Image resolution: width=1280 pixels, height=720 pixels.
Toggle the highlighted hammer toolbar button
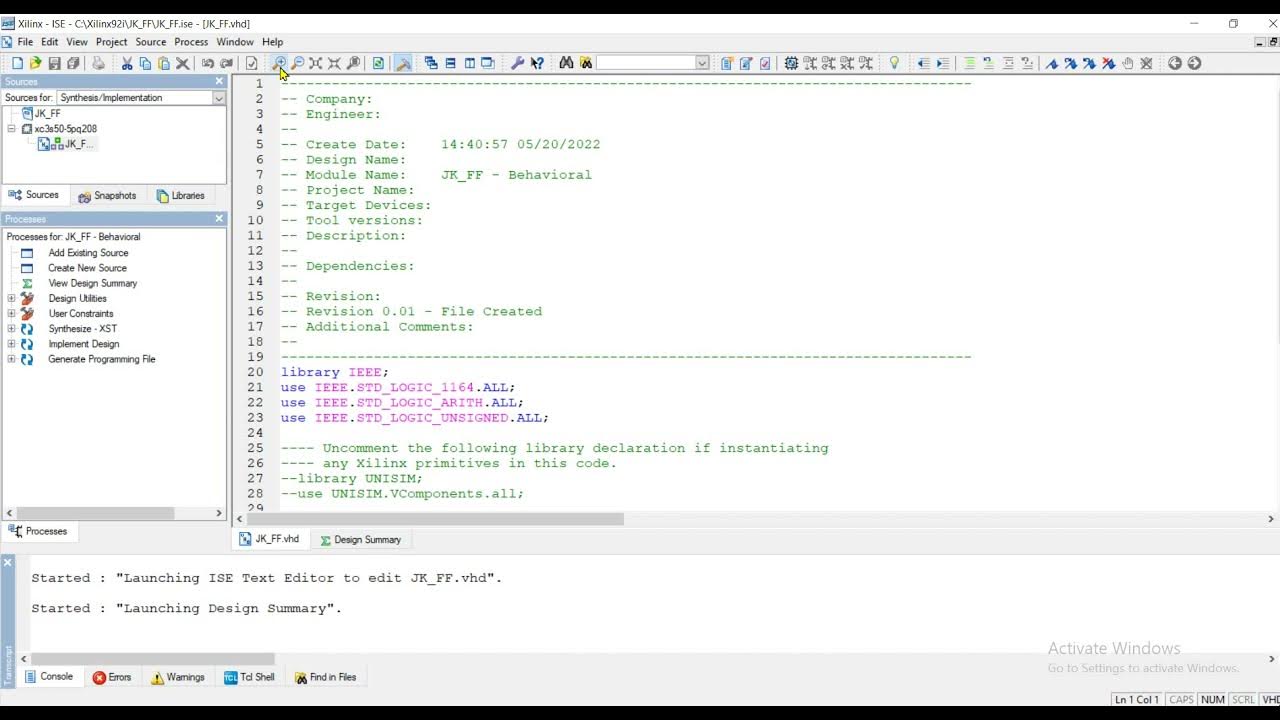[403, 63]
